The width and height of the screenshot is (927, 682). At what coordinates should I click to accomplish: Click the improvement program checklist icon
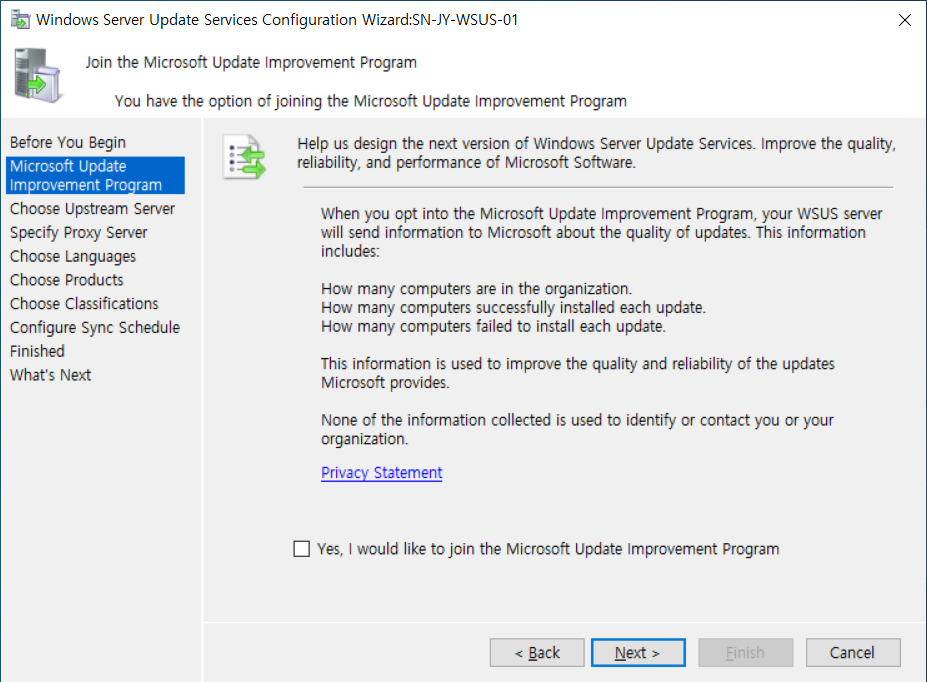(244, 157)
